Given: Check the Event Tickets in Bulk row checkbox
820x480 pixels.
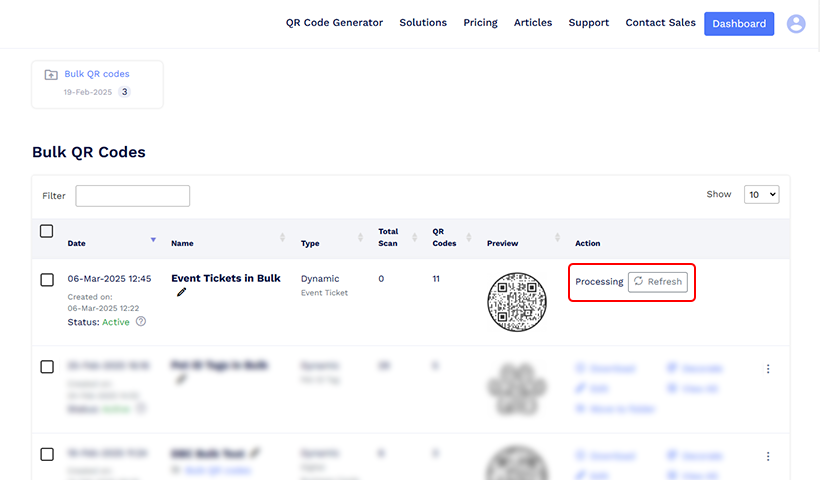Looking at the screenshot, I should [x=47, y=280].
